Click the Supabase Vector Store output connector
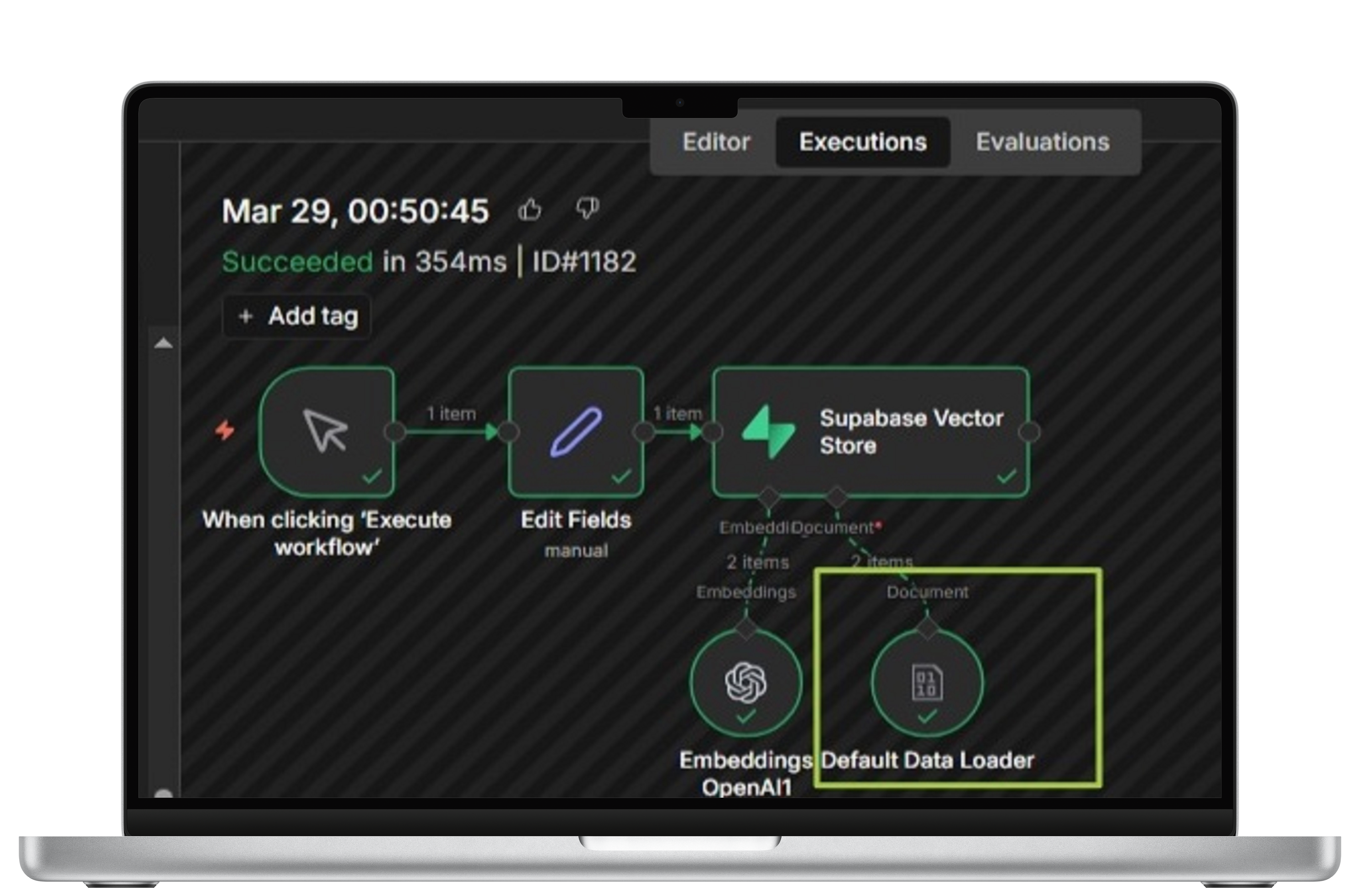Viewport: 1360px width, 896px height. [1029, 432]
